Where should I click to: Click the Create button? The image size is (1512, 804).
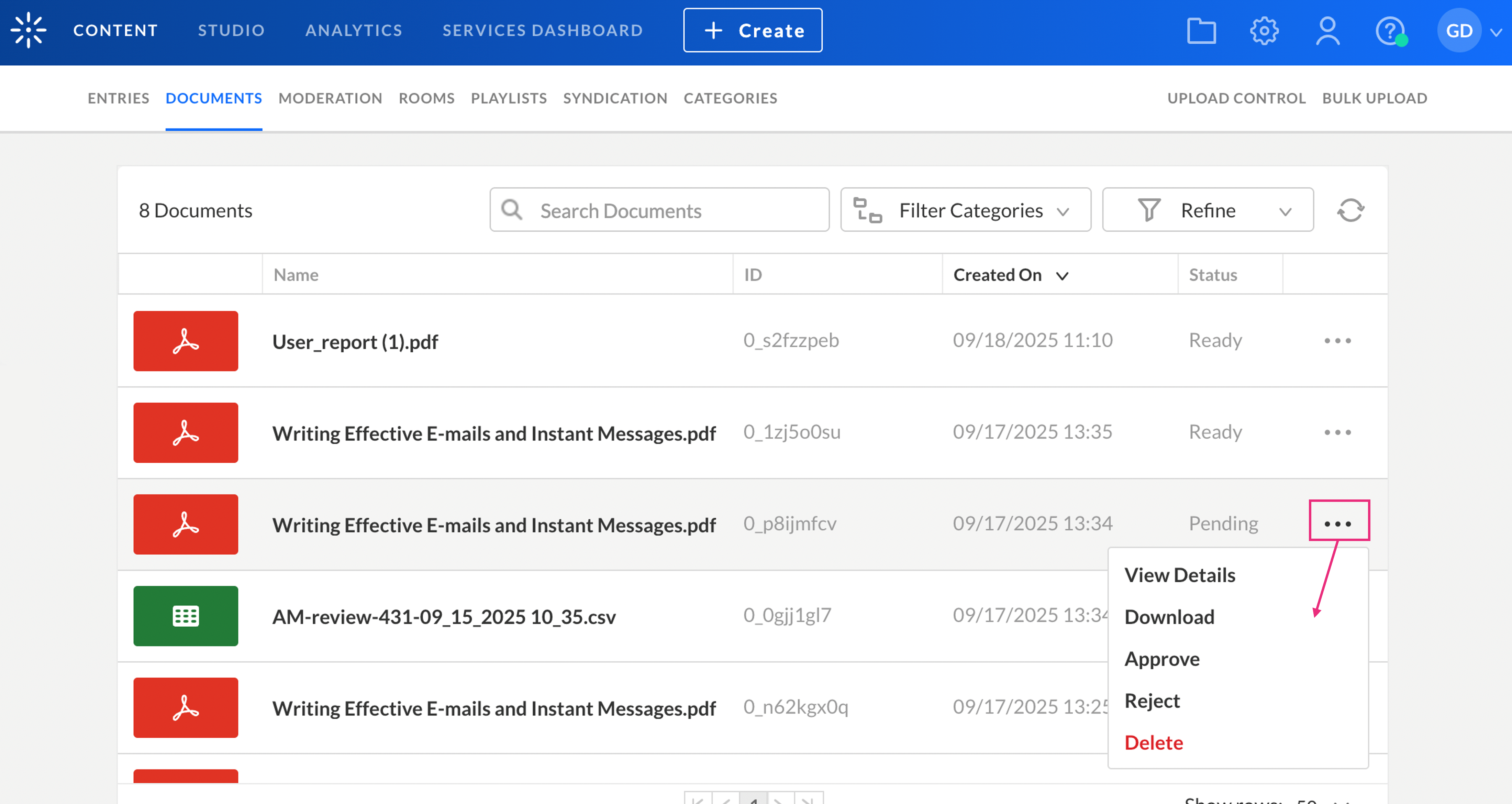(753, 31)
